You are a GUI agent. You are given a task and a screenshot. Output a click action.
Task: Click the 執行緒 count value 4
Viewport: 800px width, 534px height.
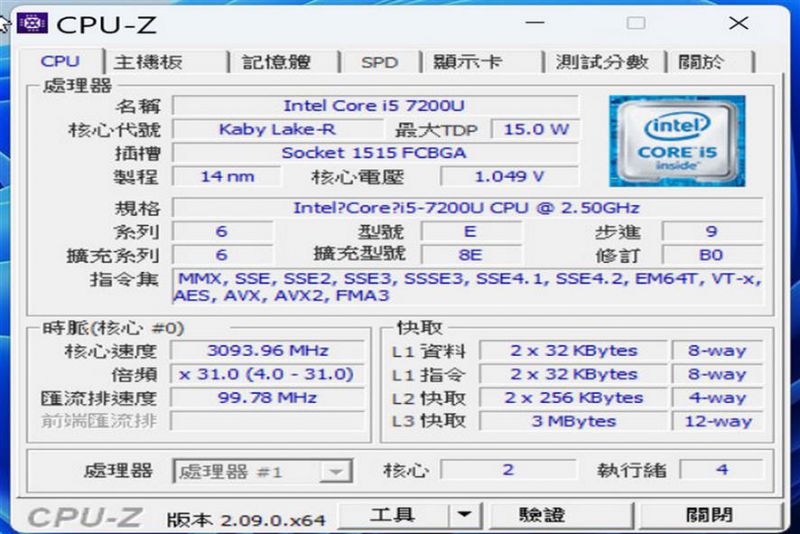(x=721, y=469)
